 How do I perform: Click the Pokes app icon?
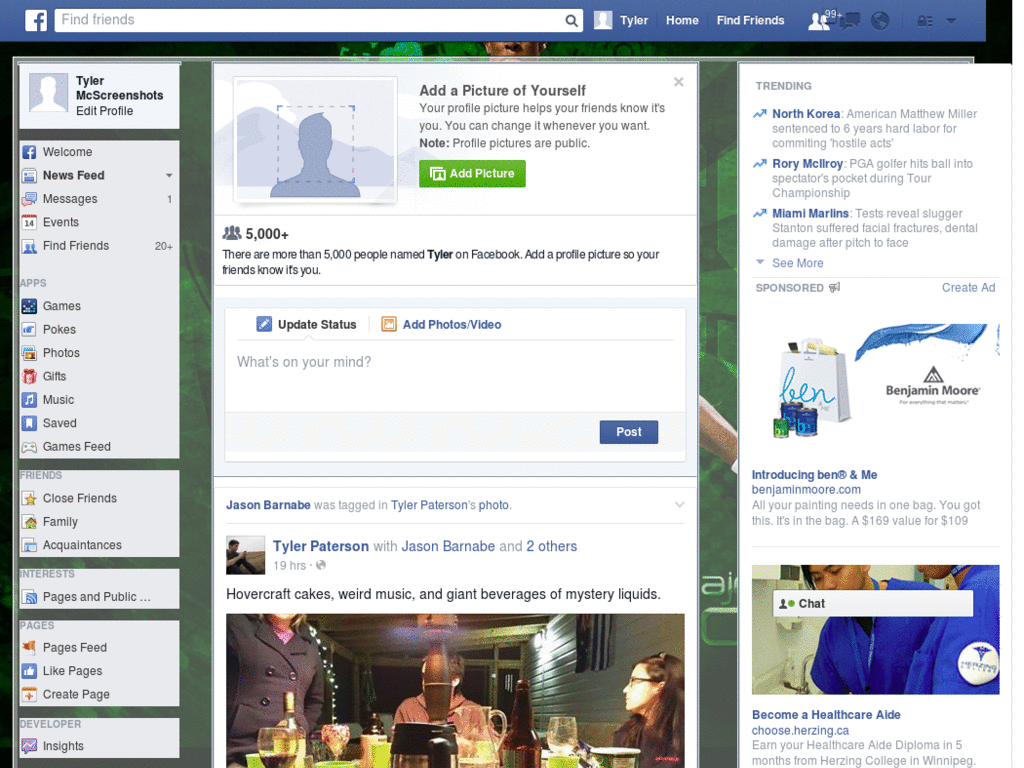click(x=29, y=330)
